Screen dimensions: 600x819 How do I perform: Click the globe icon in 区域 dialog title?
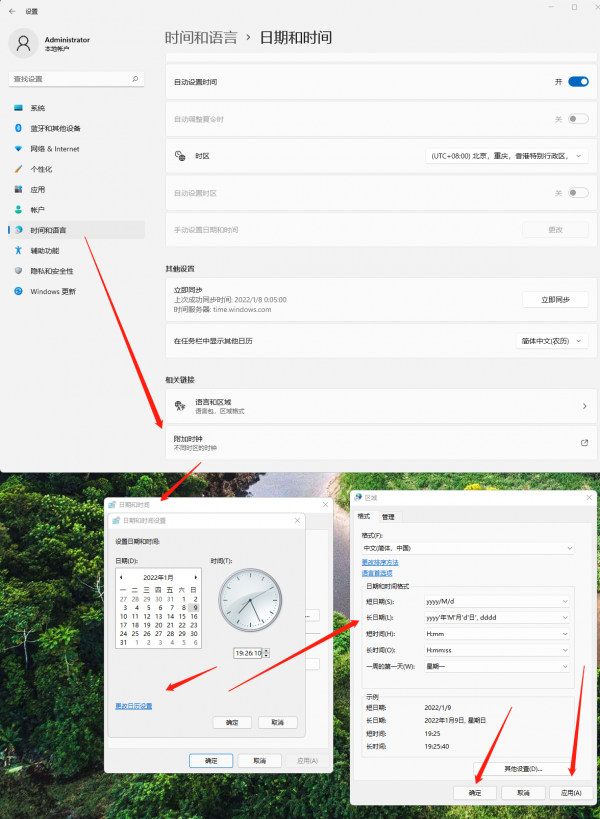[358, 497]
